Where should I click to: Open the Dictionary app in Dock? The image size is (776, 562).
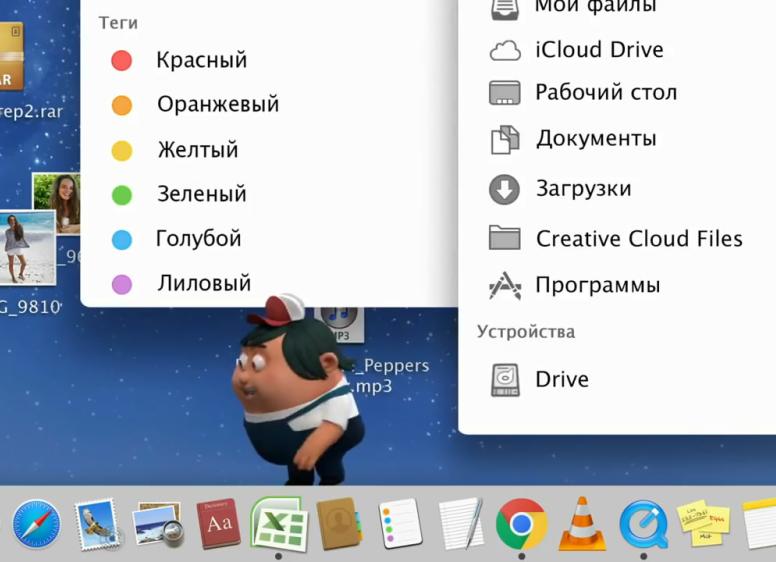tap(218, 524)
